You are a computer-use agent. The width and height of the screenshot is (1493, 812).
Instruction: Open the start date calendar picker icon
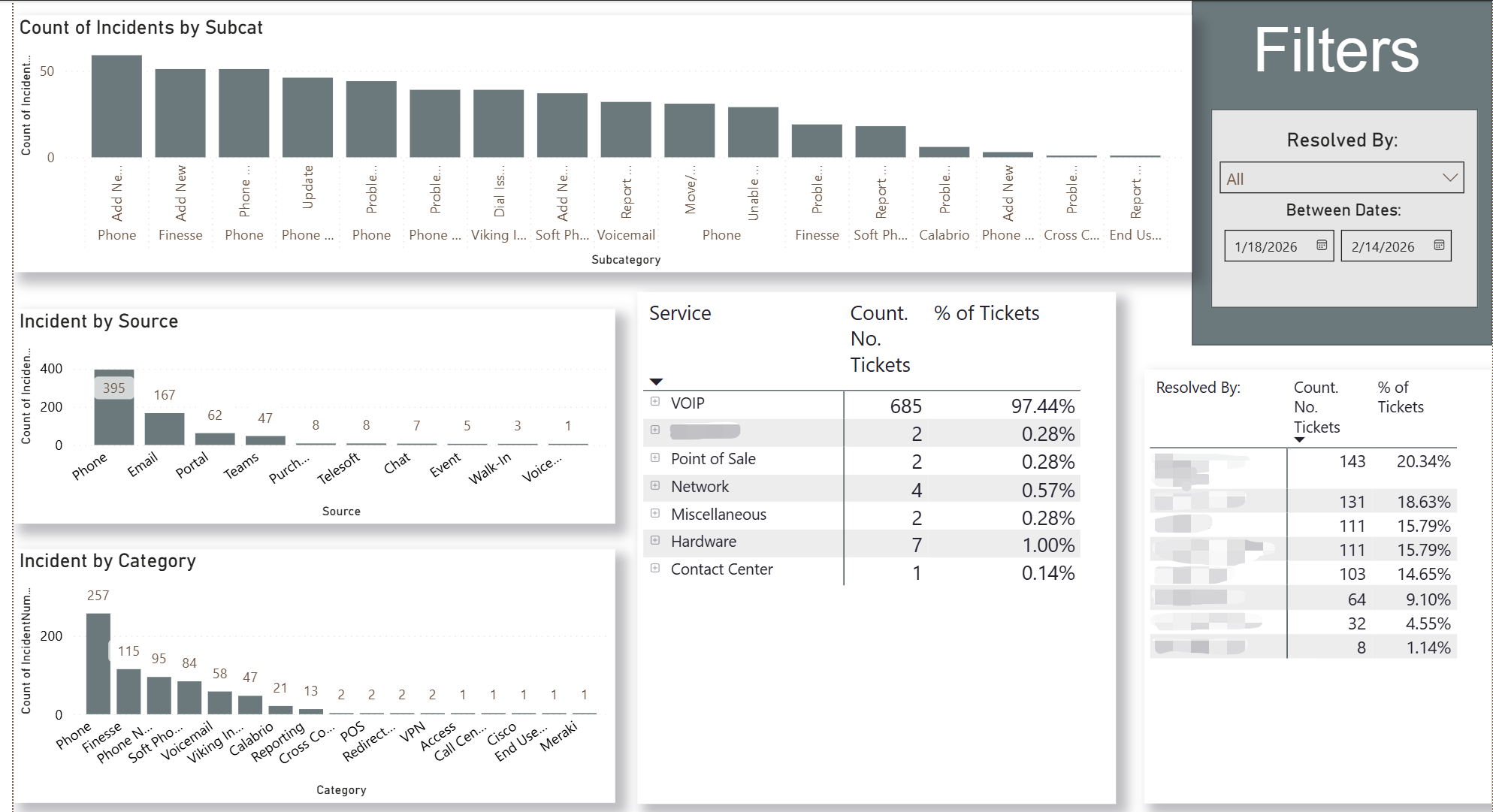coord(1322,246)
